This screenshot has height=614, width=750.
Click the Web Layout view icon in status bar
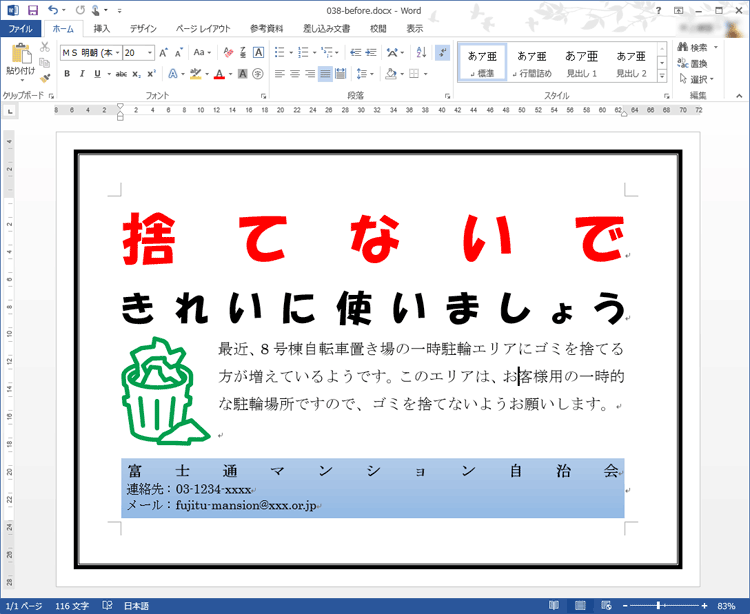[606, 605]
